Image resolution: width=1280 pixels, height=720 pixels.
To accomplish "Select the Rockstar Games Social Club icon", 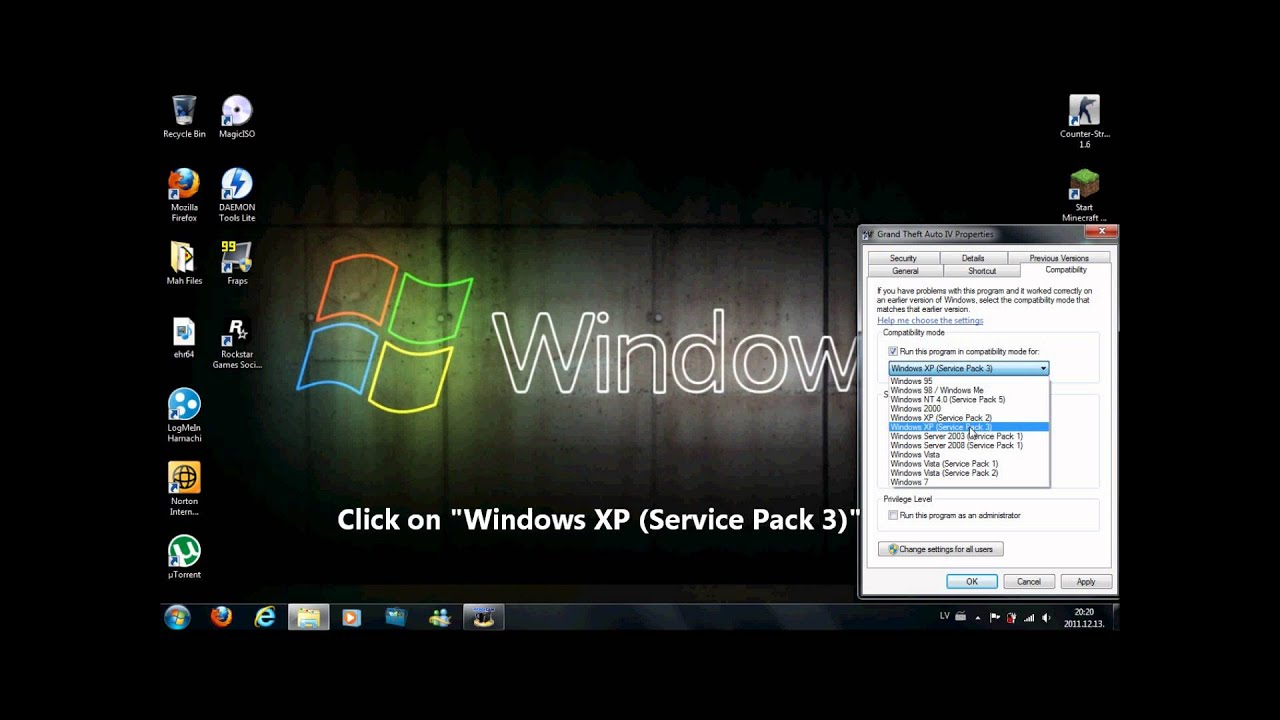I will pyautogui.click(x=237, y=344).
